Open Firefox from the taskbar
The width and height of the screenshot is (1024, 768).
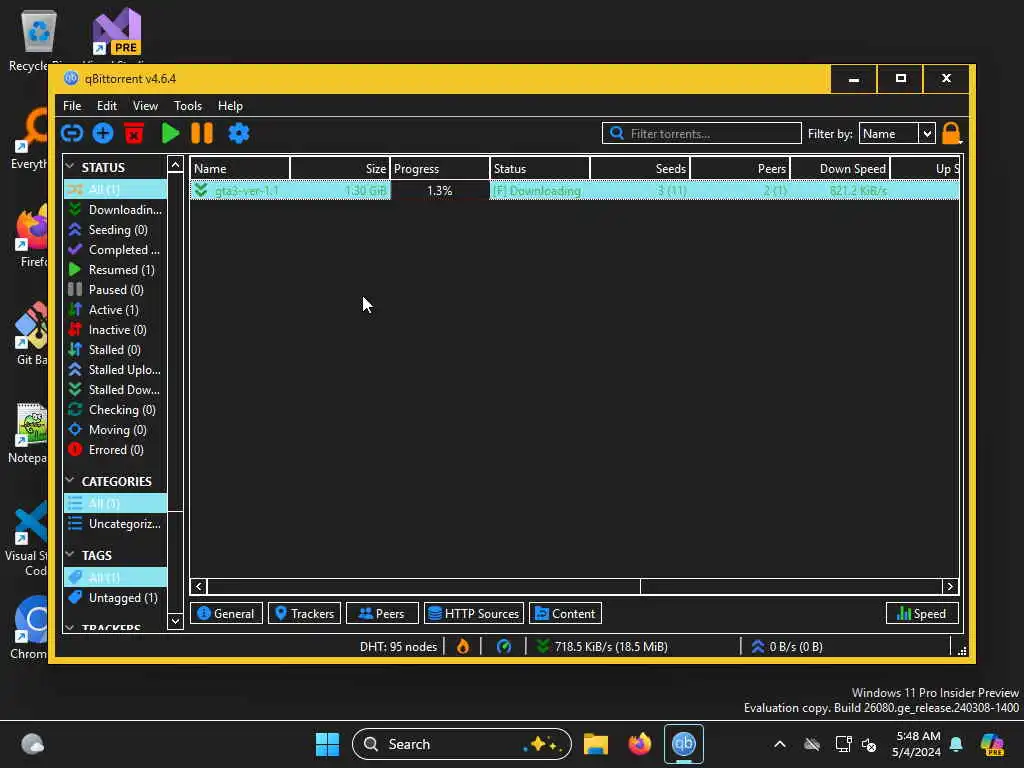pyautogui.click(x=639, y=744)
